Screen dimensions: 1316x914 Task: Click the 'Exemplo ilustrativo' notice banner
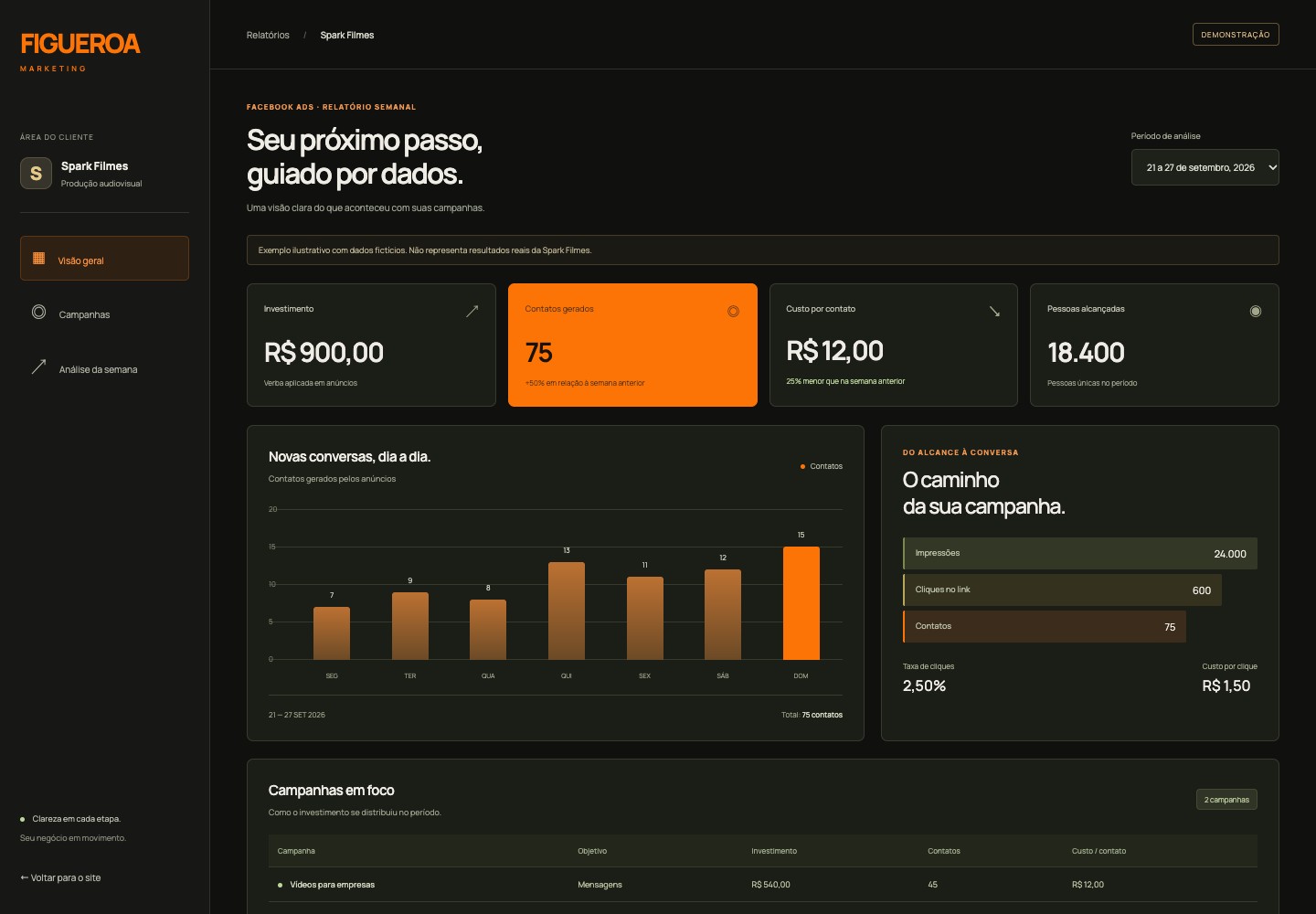[x=762, y=250]
